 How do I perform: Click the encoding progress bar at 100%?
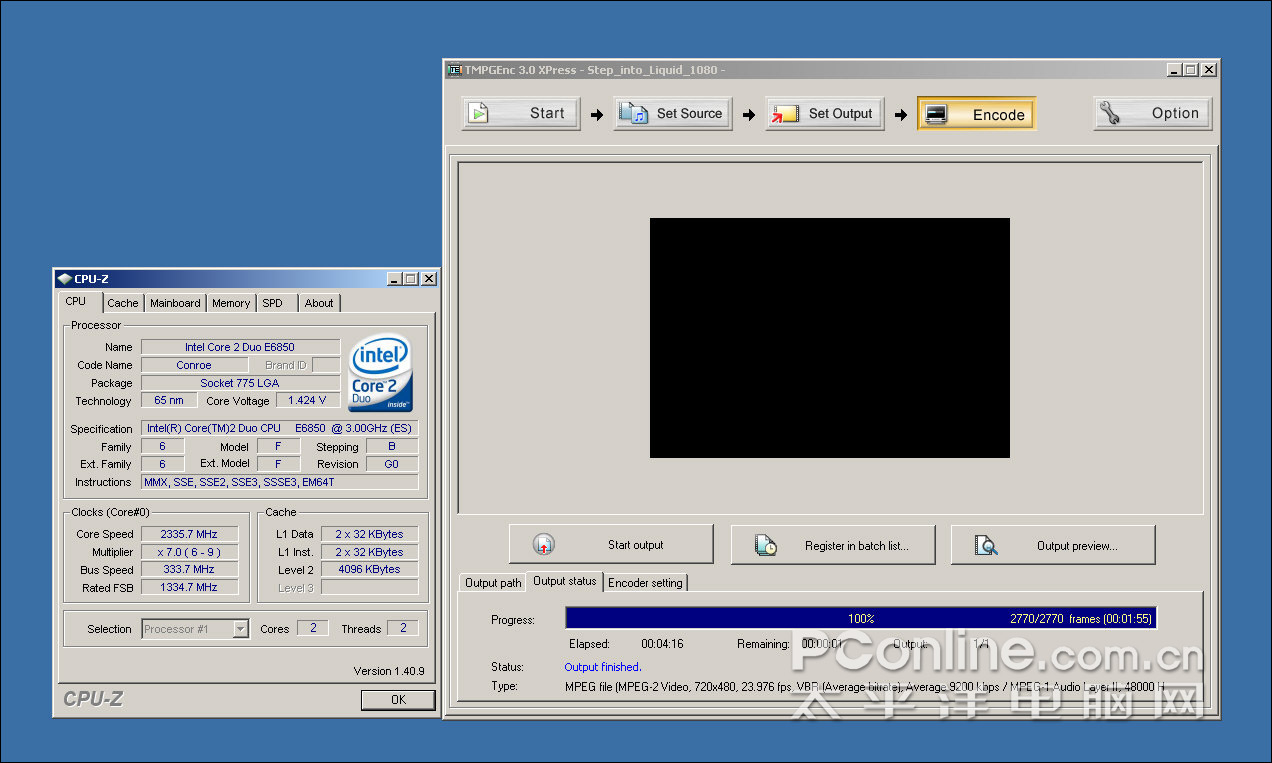coord(861,619)
